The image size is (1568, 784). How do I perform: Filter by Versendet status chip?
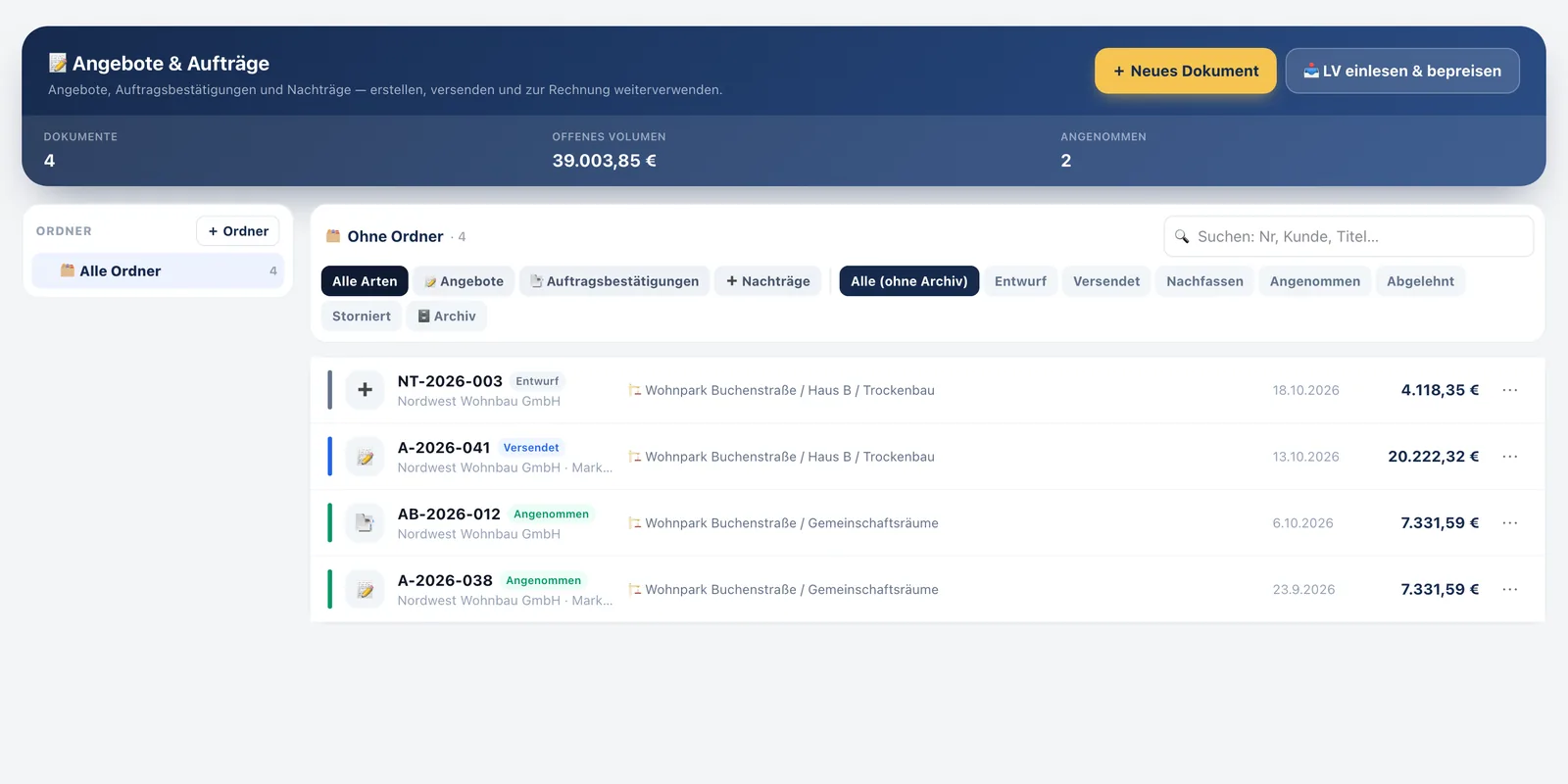point(1106,281)
